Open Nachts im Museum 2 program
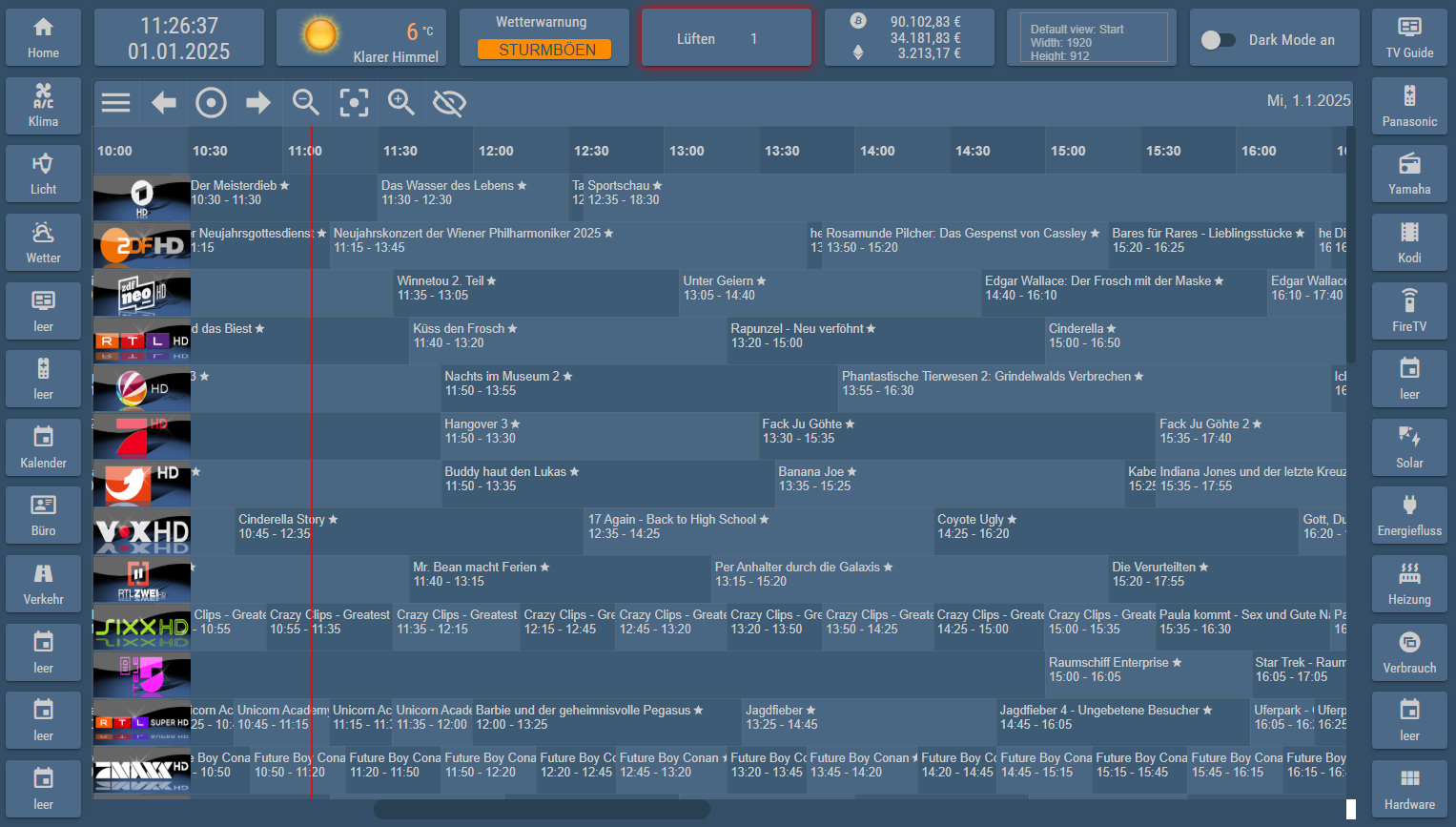The image size is (1456, 827). click(640, 389)
